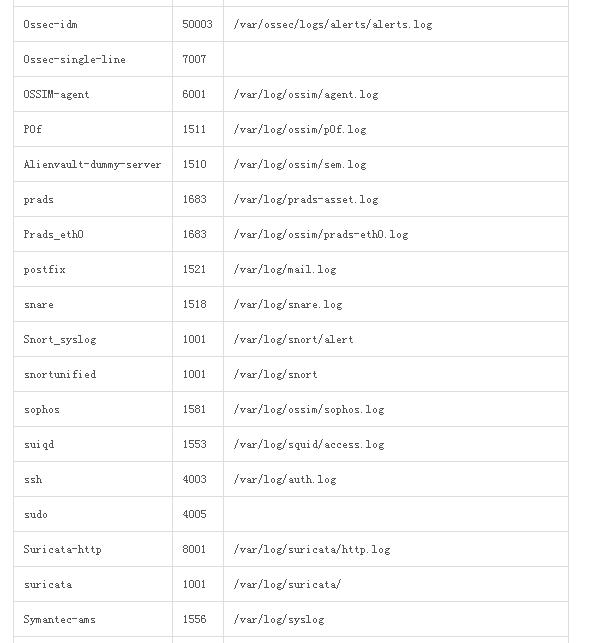The image size is (591, 643).
Task: Select the sophos.log path text
Action: pyautogui.click(x=308, y=410)
